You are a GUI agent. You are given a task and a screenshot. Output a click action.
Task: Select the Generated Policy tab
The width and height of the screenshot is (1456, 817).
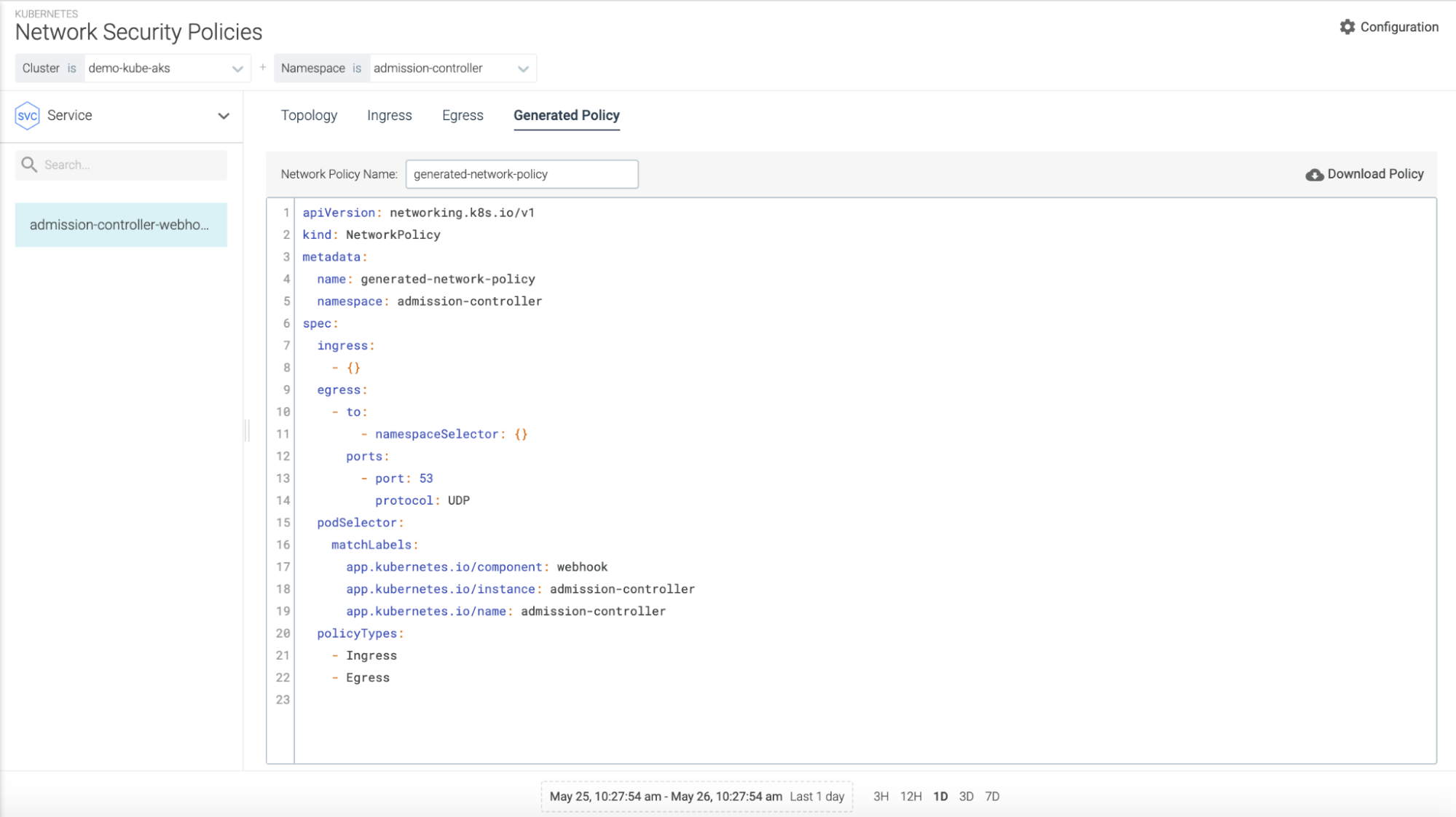pos(567,115)
